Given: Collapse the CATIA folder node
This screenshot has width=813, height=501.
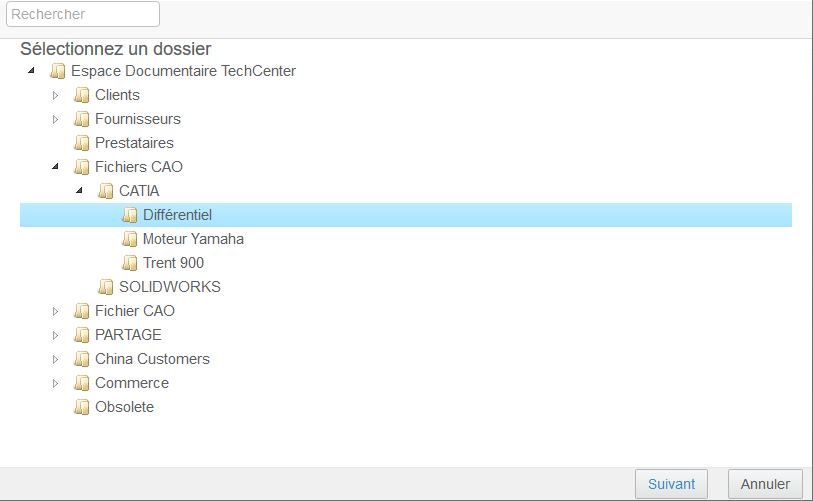Looking at the screenshot, I should point(79,191).
